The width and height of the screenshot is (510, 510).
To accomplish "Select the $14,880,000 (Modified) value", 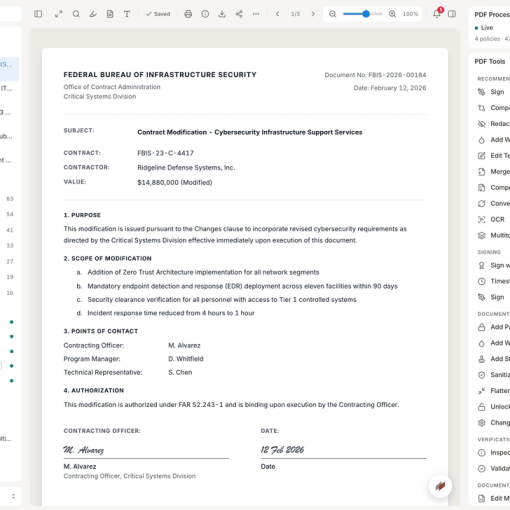I will 175,182.
